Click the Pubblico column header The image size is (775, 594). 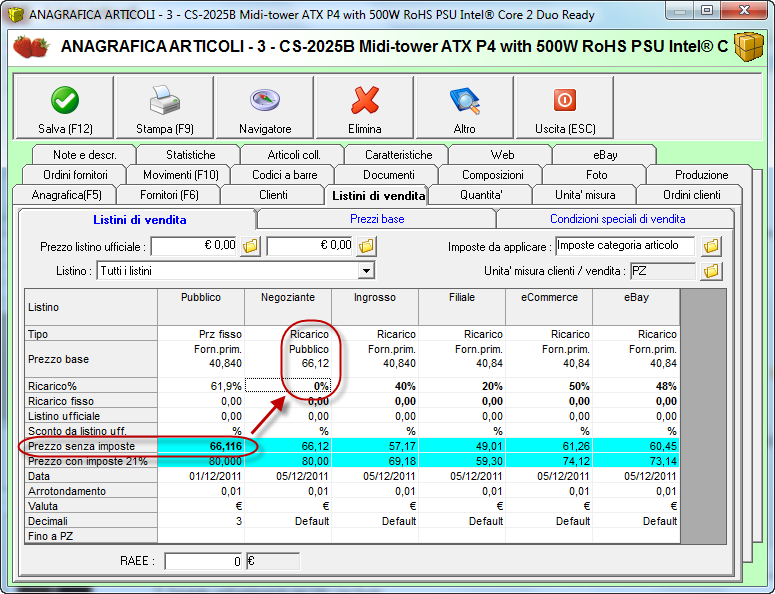coord(201,307)
